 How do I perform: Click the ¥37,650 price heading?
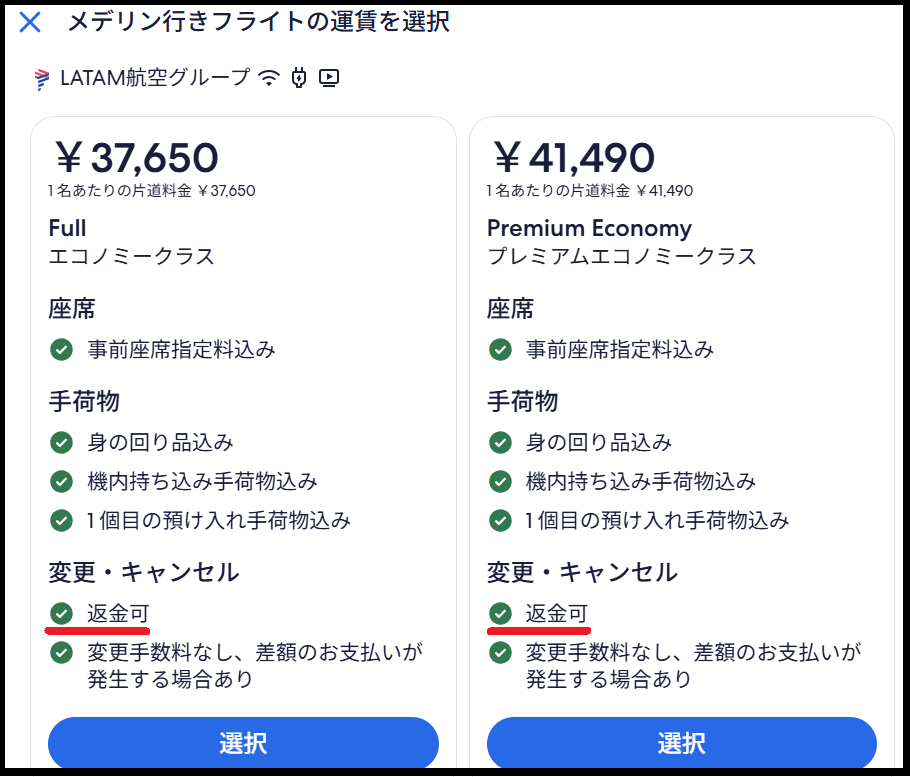137,158
